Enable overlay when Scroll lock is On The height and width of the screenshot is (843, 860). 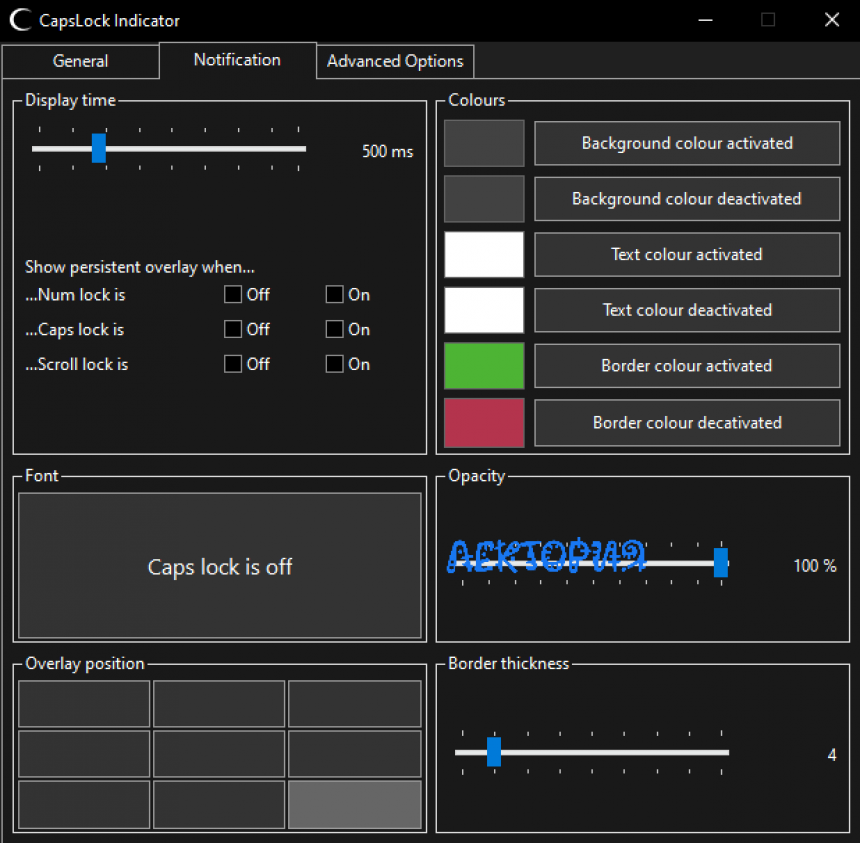pyautogui.click(x=334, y=364)
